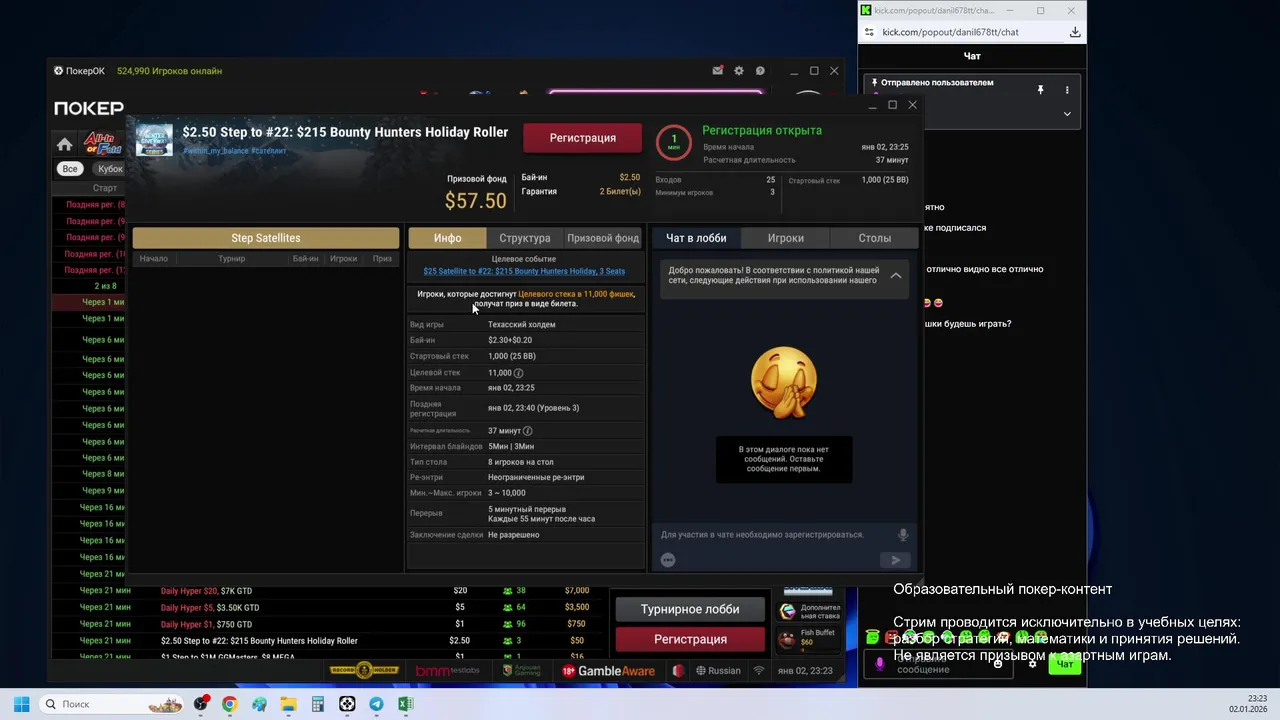Switch to the Структура tab
1280x720 pixels.
[x=525, y=238]
